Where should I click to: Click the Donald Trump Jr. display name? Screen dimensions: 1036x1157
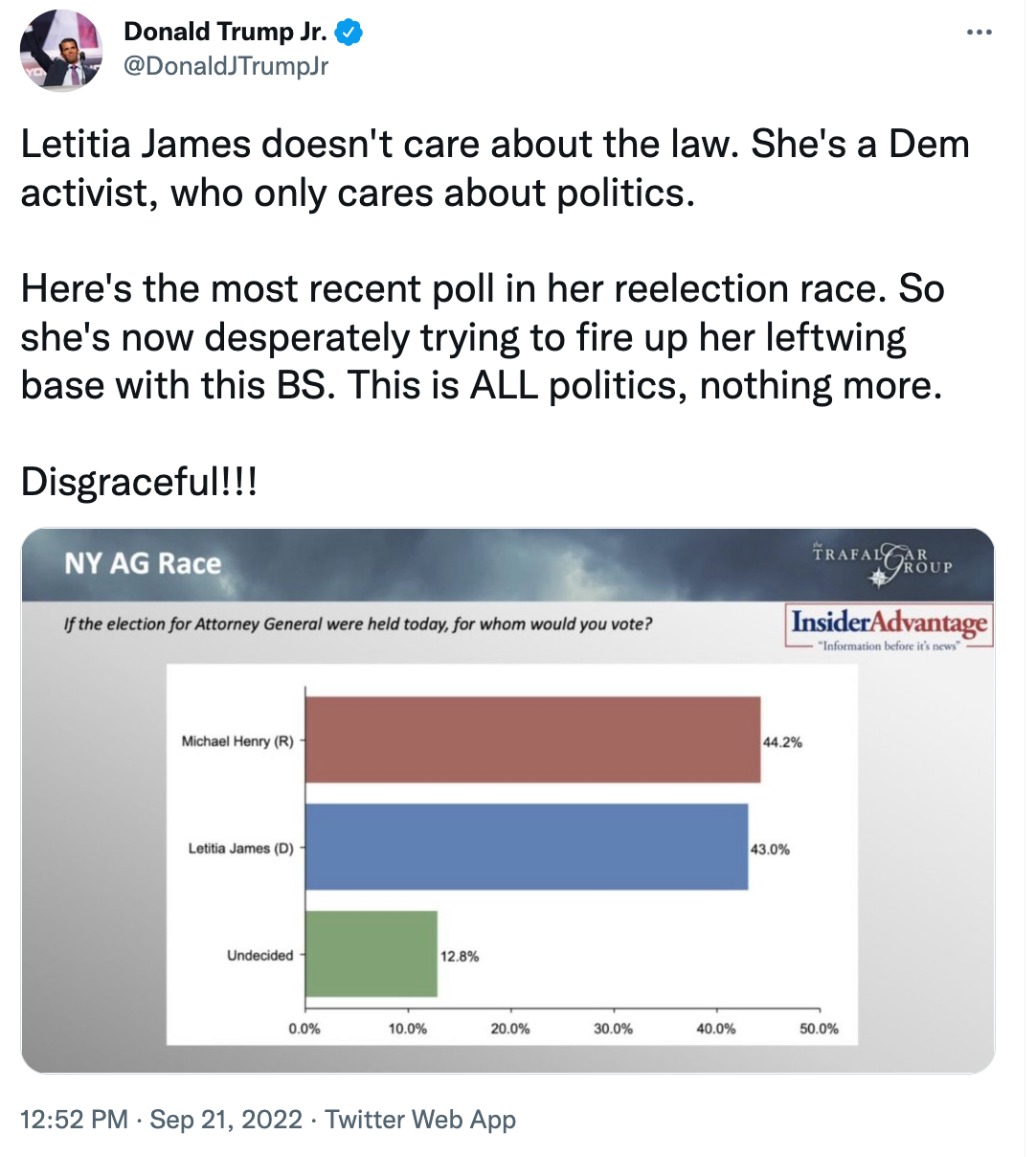coord(225,32)
